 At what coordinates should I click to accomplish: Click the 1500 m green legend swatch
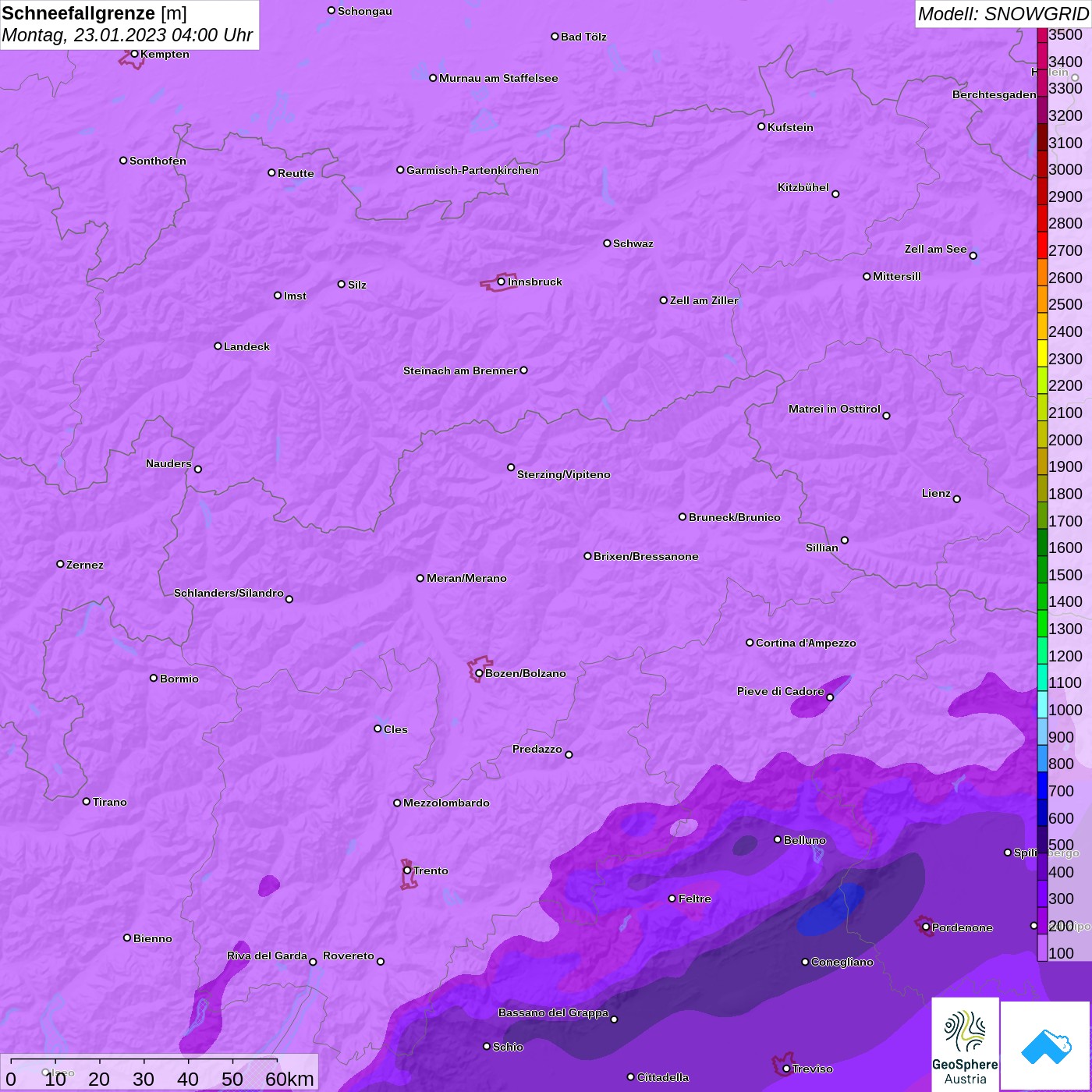click(x=1042, y=569)
